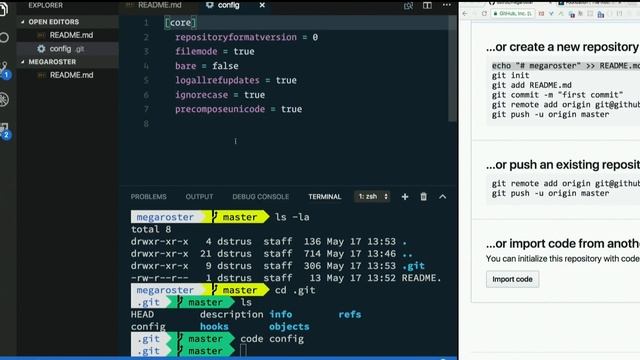Kill the terminal with the trash icon
Screen dimensions: 640x360
[x=424, y=197]
